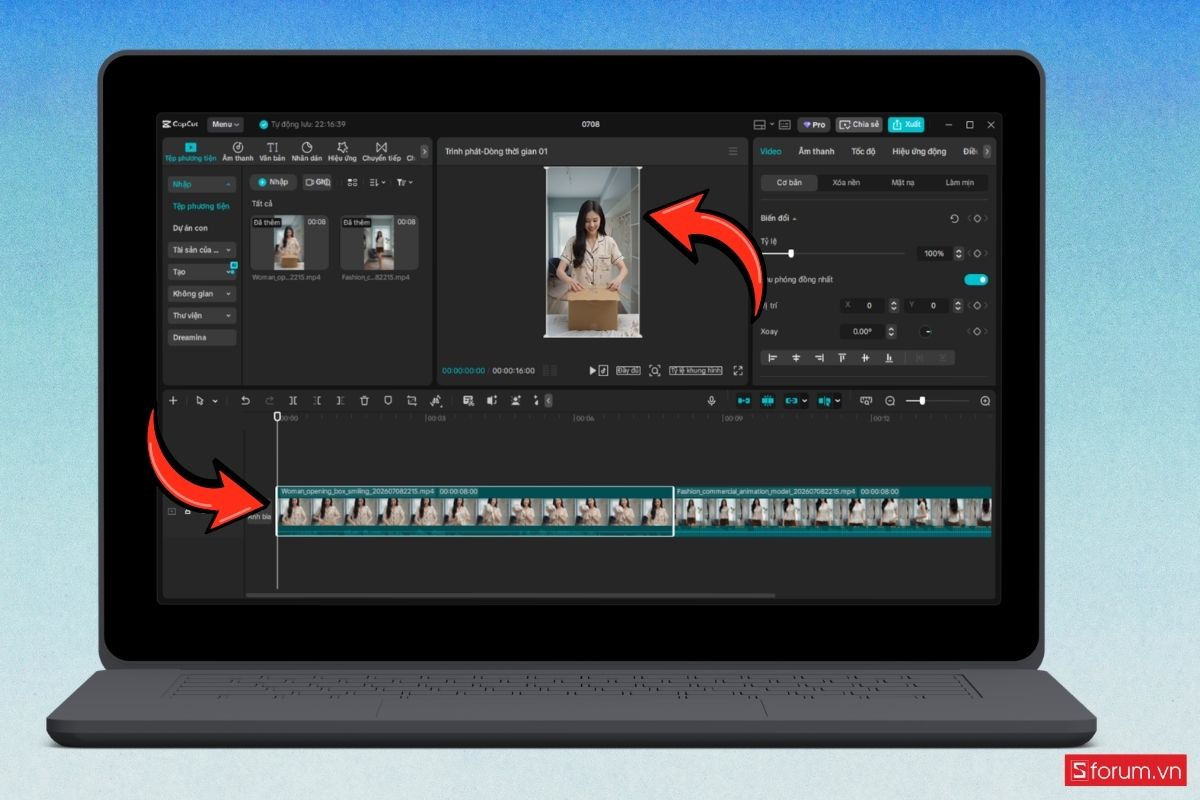Screen dimensions: 1200x800
Task: Toggle the scale (Tỷ lệ) keyframe diamond
Action: 977,253
